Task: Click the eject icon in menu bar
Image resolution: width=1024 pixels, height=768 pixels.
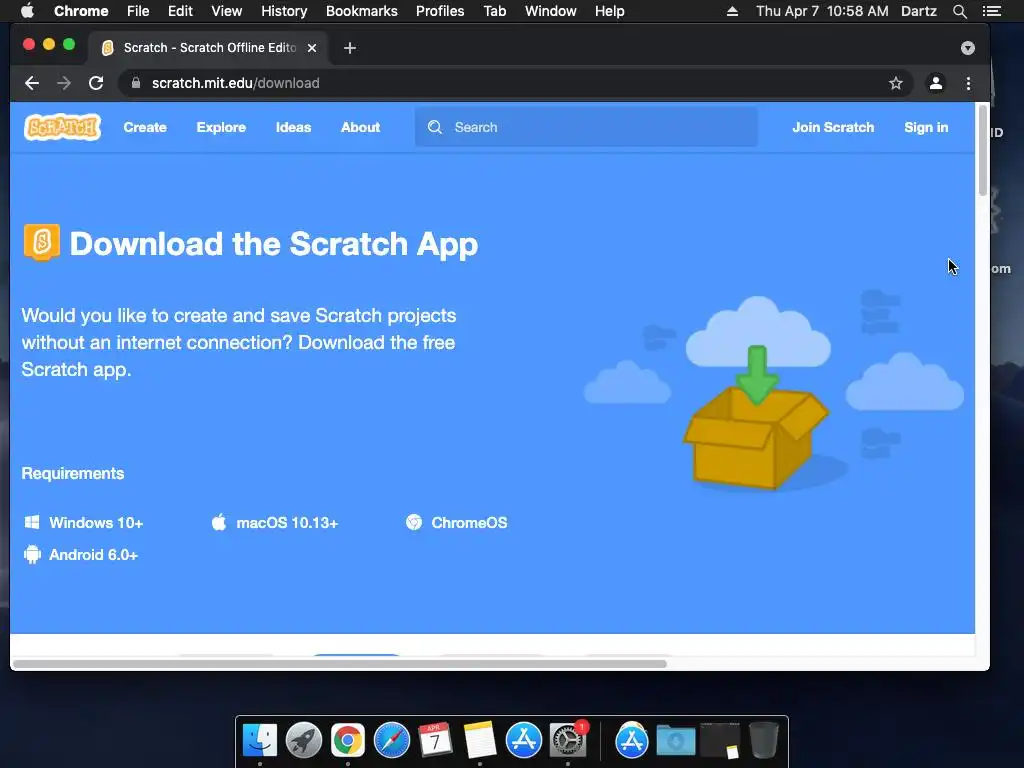Action: (x=733, y=11)
